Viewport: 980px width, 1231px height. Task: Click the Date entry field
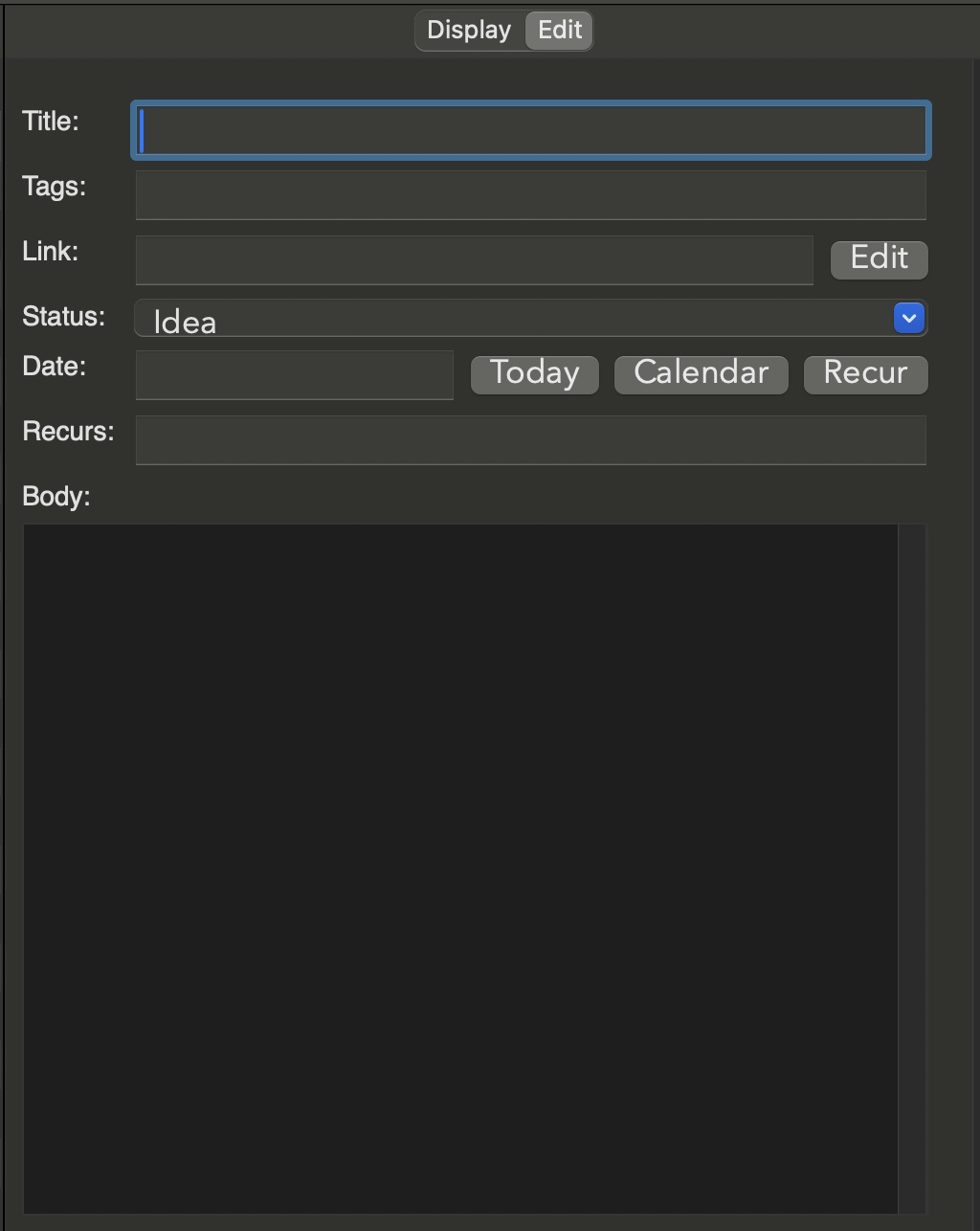point(294,375)
